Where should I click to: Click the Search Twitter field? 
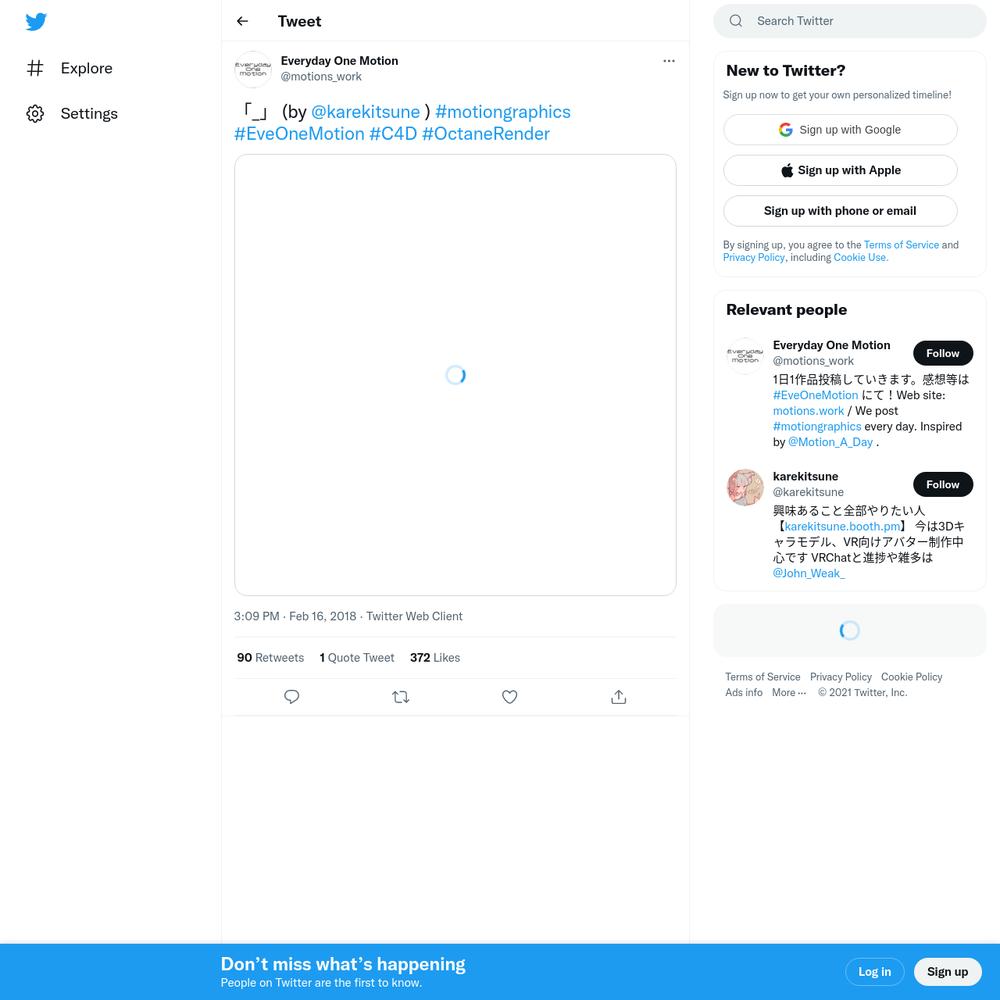point(849,21)
